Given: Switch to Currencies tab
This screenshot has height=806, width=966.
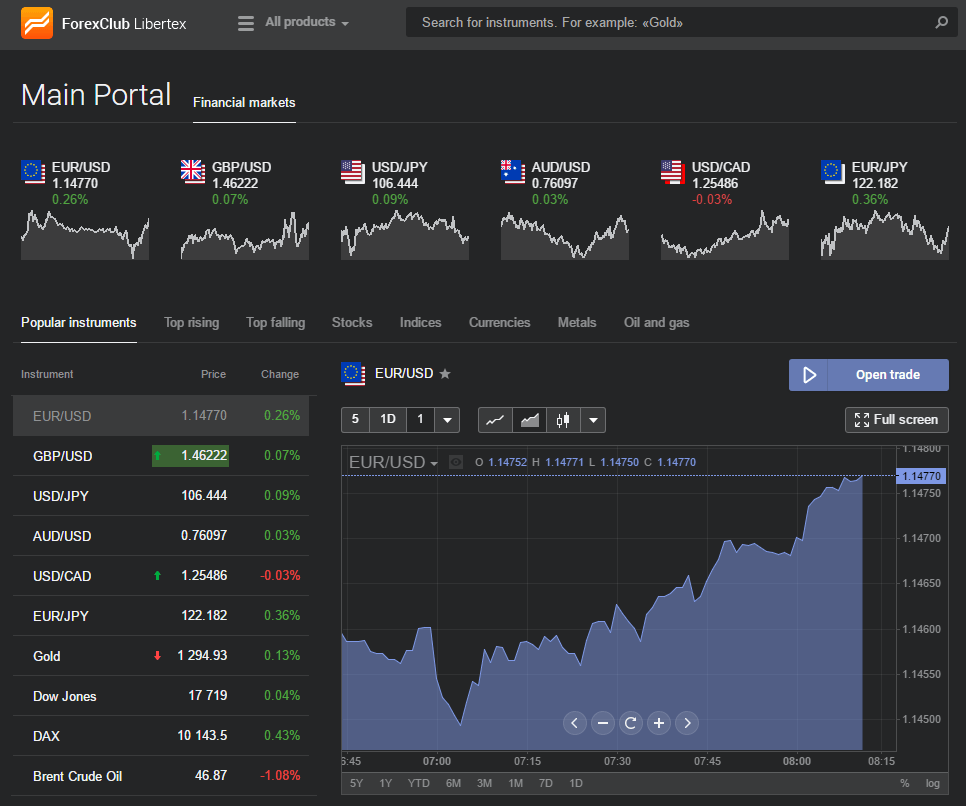Looking at the screenshot, I should point(500,323).
